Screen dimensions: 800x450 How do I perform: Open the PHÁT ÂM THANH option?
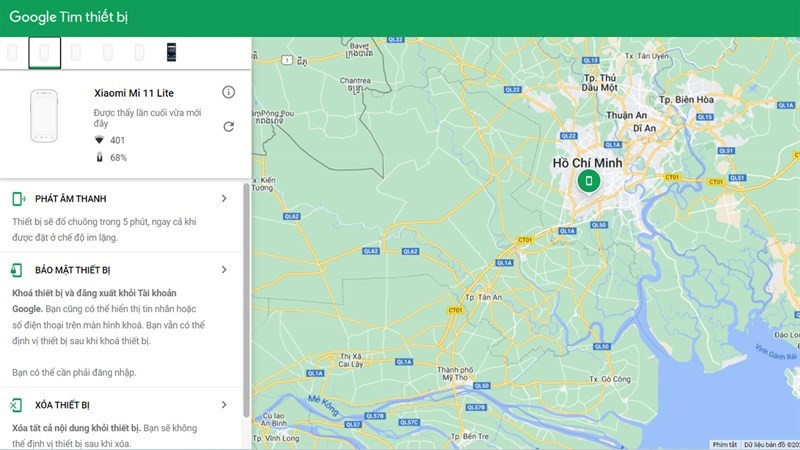(70, 199)
